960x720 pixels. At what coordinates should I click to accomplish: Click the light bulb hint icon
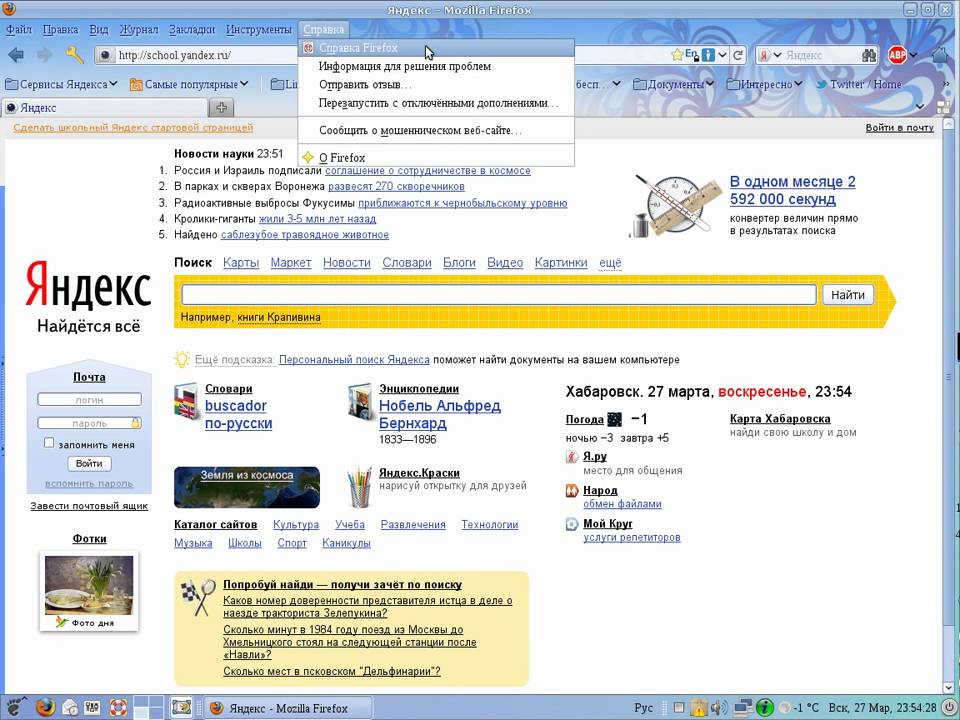[182, 359]
